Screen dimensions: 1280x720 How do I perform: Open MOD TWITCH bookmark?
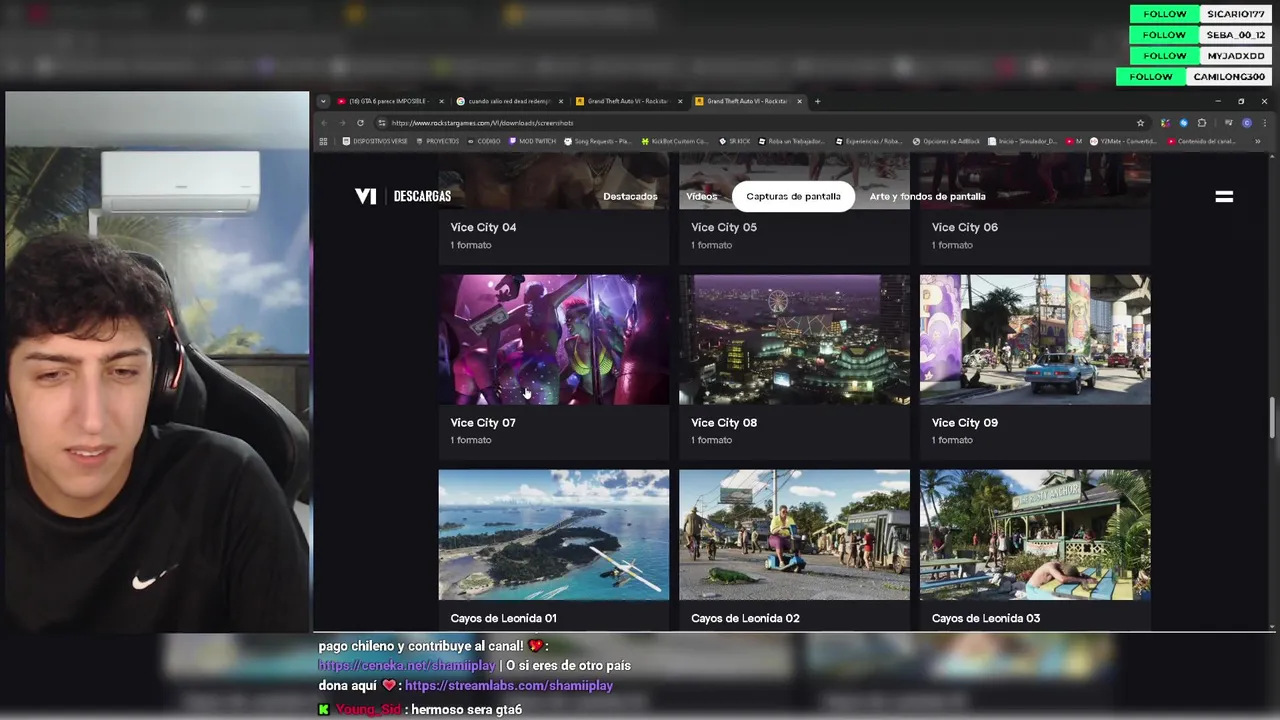click(x=532, y=141)
